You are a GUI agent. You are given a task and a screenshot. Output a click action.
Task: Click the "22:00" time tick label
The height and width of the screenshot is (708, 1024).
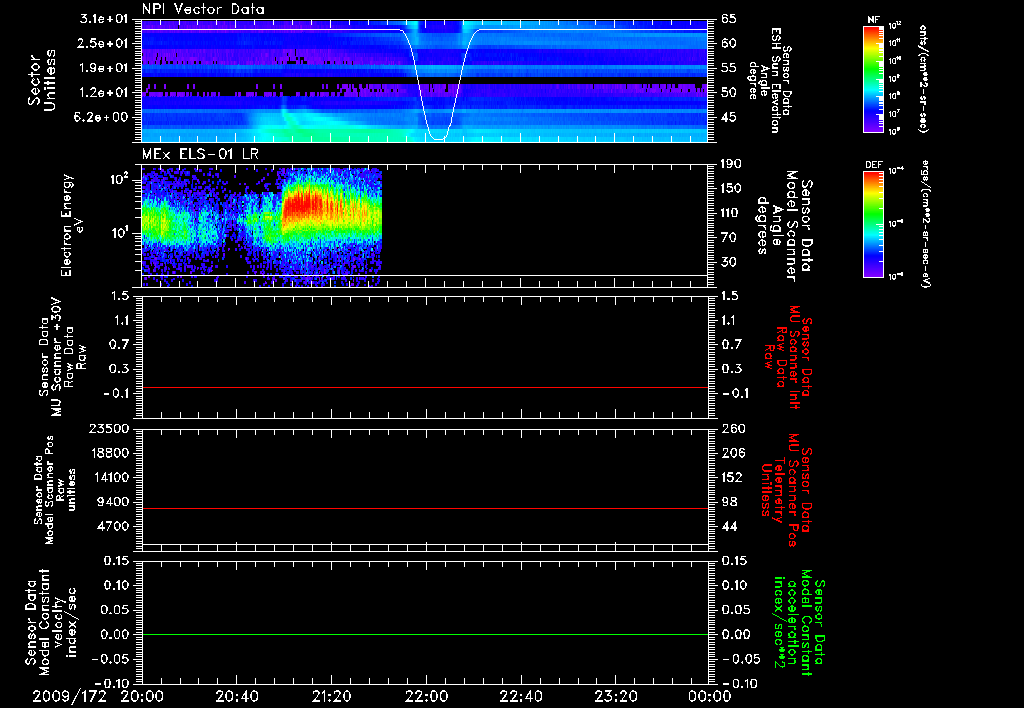[x=426, y=696]
